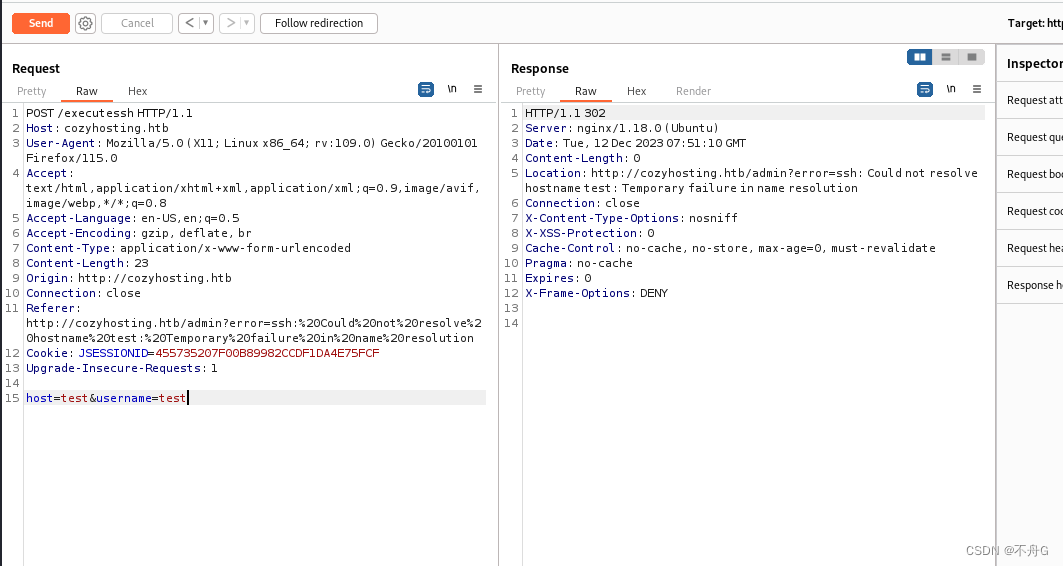The height and width of the screenshot is (566, 1063).
Task: Click the User-Agent request header line
Action: coord(252,150)
